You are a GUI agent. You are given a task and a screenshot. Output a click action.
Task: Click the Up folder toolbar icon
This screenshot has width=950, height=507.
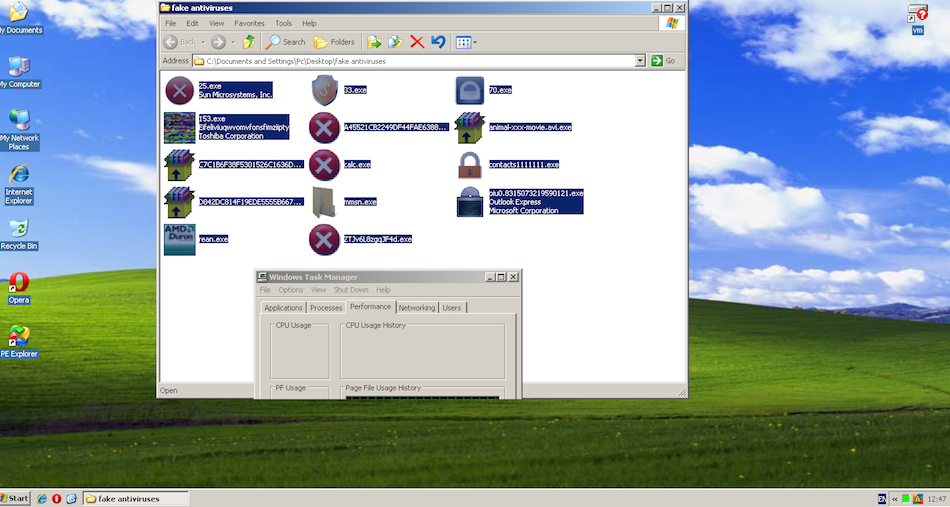pyautogui.click(x=248, y=42)
